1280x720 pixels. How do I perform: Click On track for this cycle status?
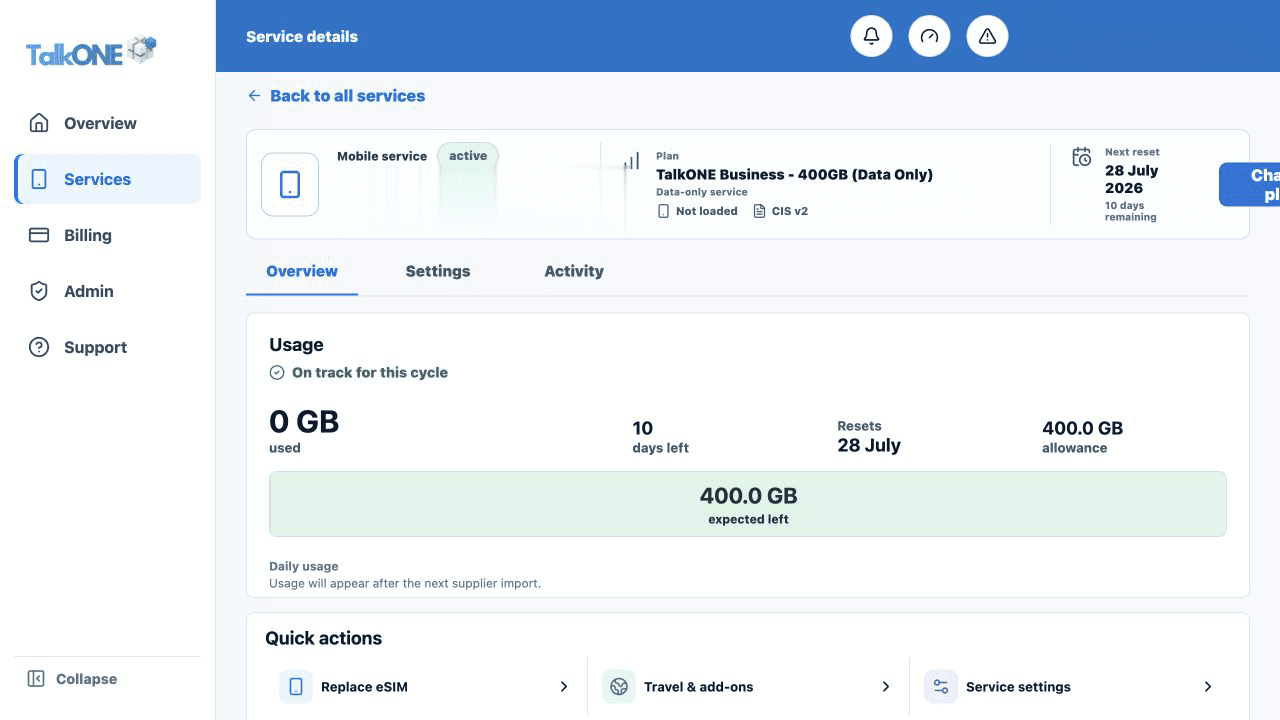[359, 372]
